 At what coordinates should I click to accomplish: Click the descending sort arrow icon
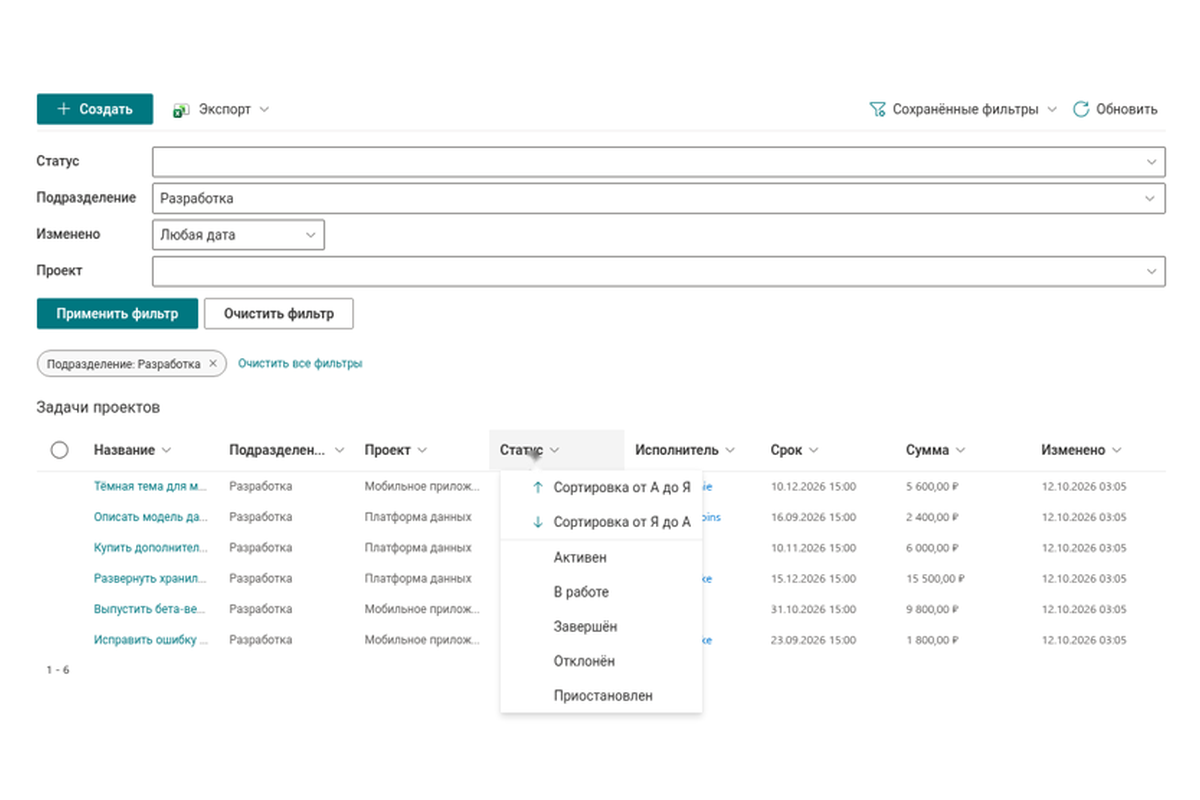pyautogui.click(x=538, y=522)
